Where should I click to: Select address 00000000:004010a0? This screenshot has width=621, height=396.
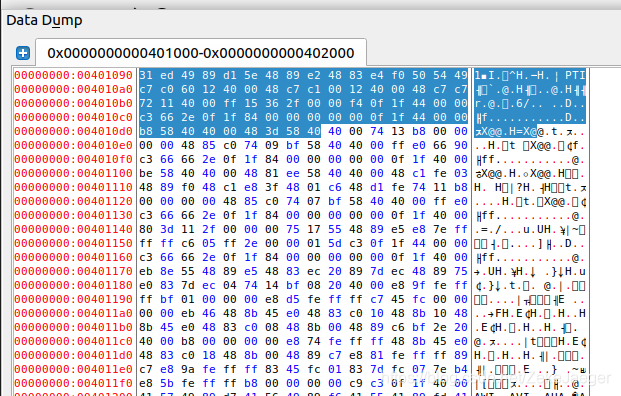click(x=74, y=89)
